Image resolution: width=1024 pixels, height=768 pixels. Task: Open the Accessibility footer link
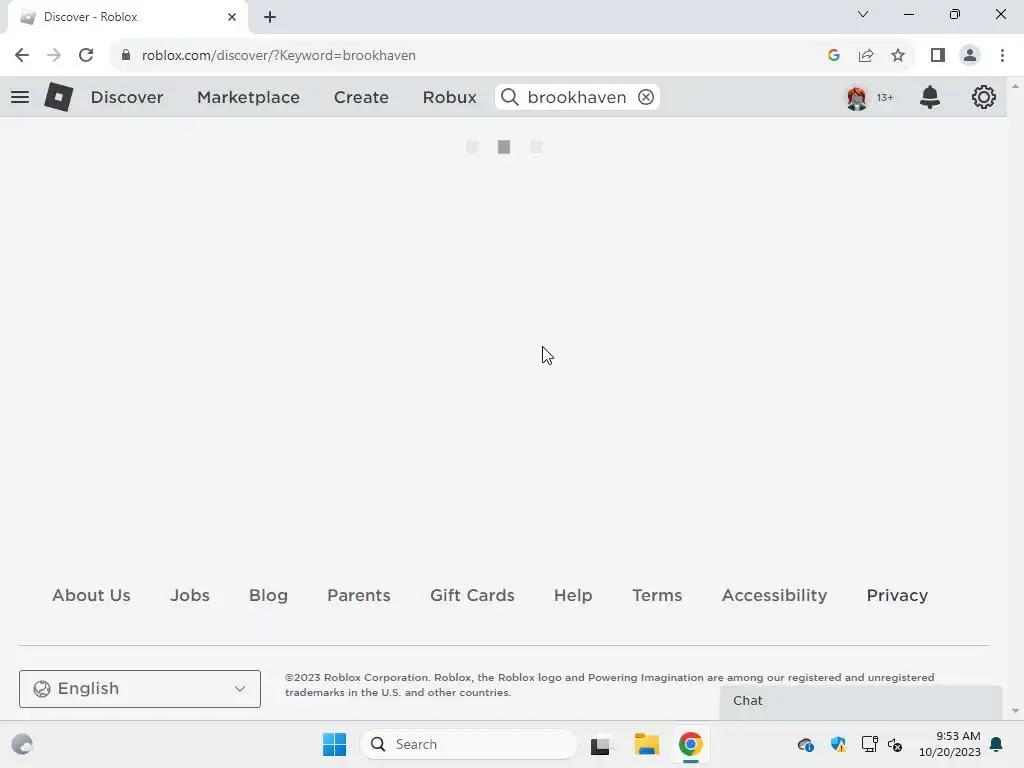(x=775, y=595)
